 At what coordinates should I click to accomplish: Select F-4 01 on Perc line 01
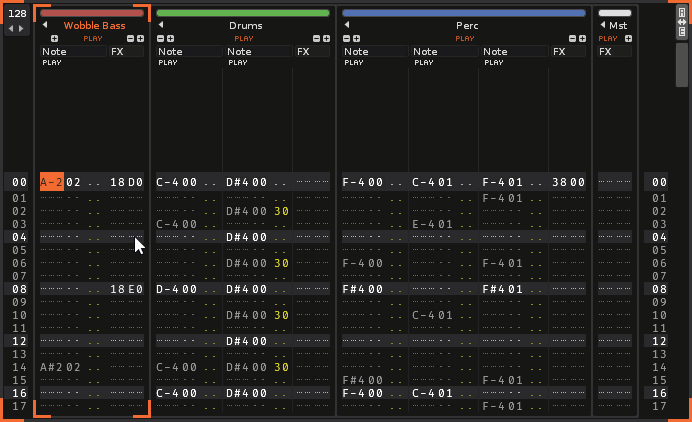point(503,198)
